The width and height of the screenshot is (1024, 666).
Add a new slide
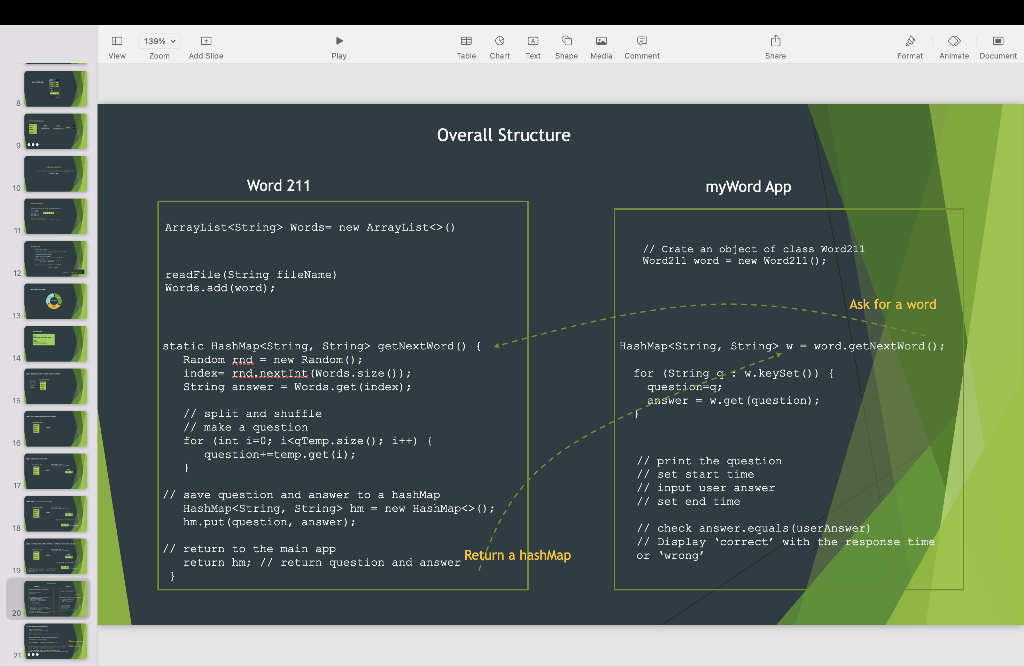(206, 47)
